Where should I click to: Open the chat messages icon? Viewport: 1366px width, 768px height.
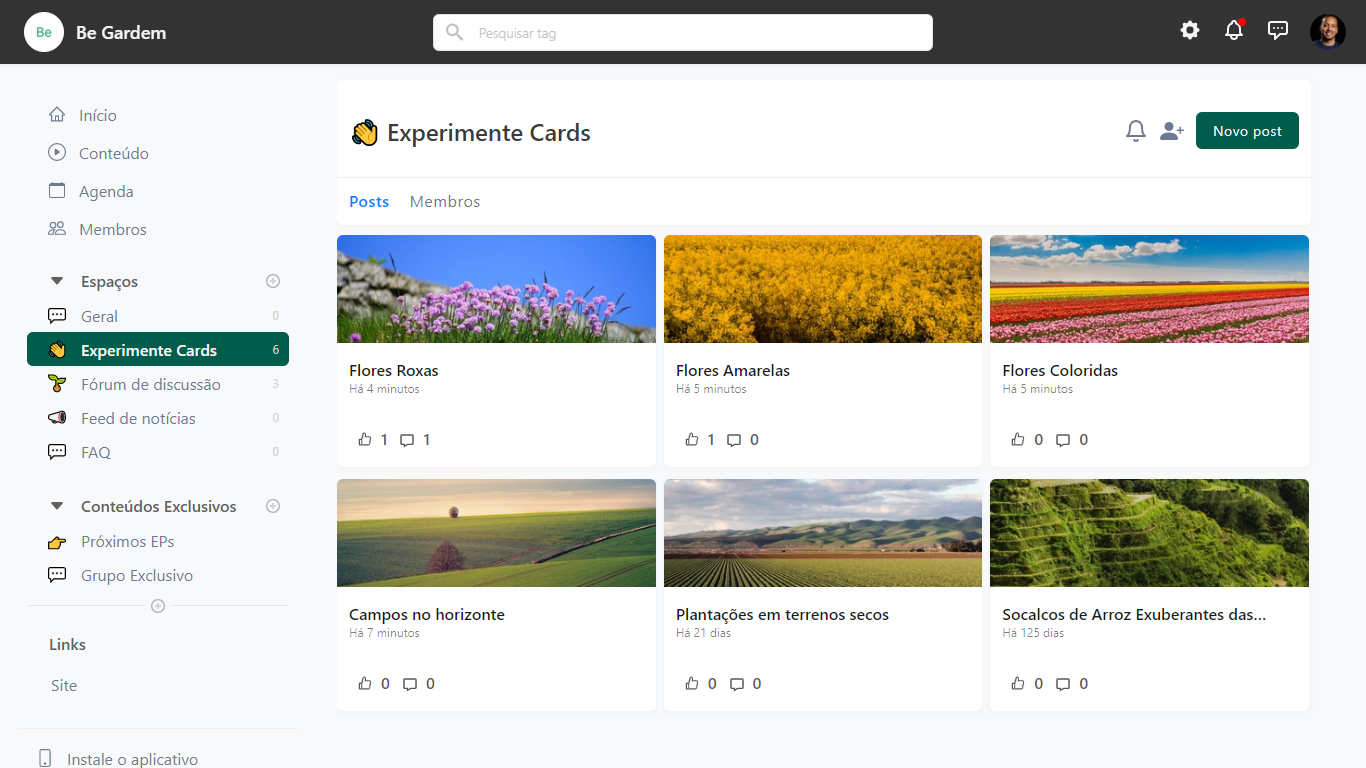pos(1278,30)
